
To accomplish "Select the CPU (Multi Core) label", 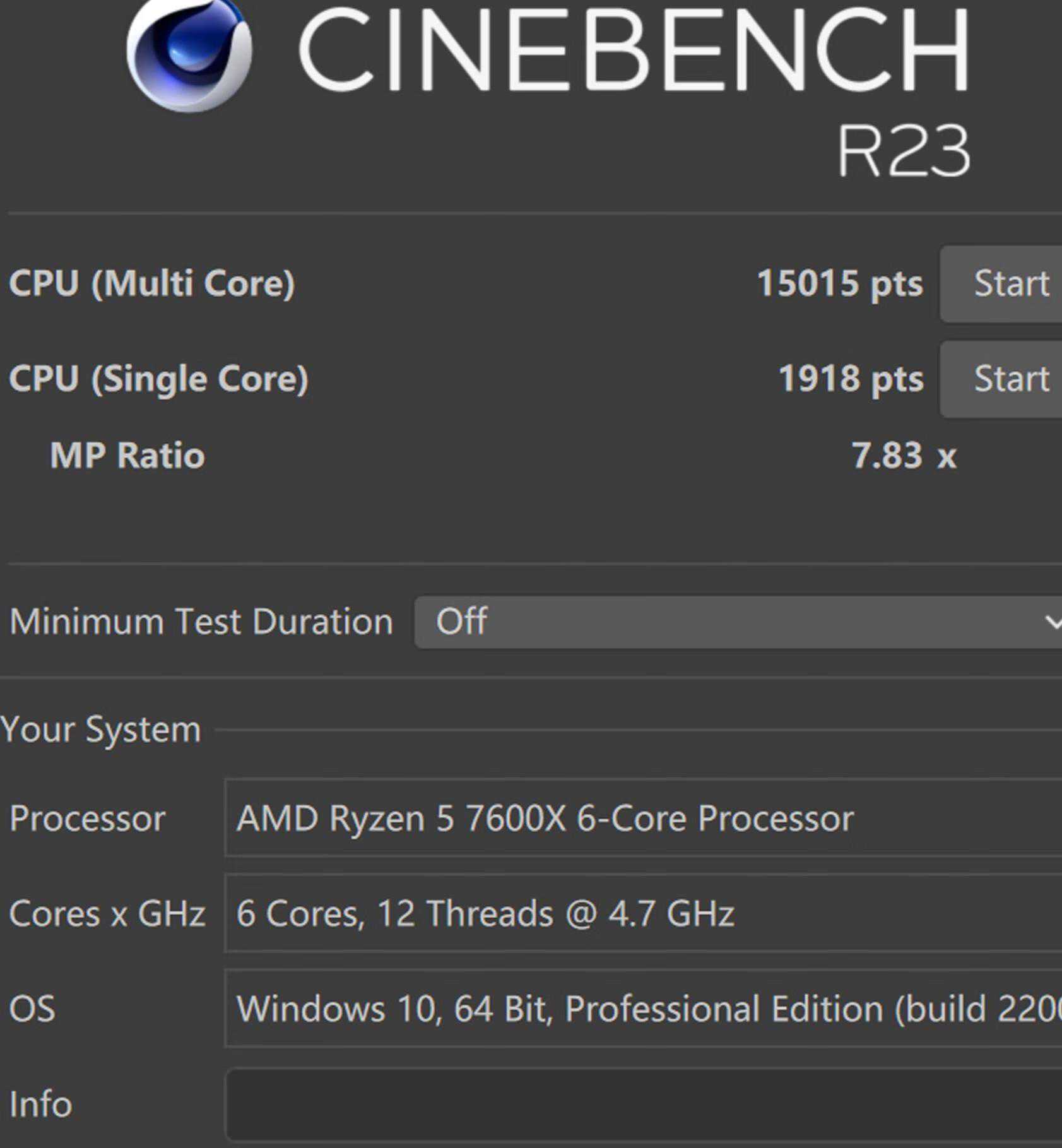I will (x=151, y=283).
